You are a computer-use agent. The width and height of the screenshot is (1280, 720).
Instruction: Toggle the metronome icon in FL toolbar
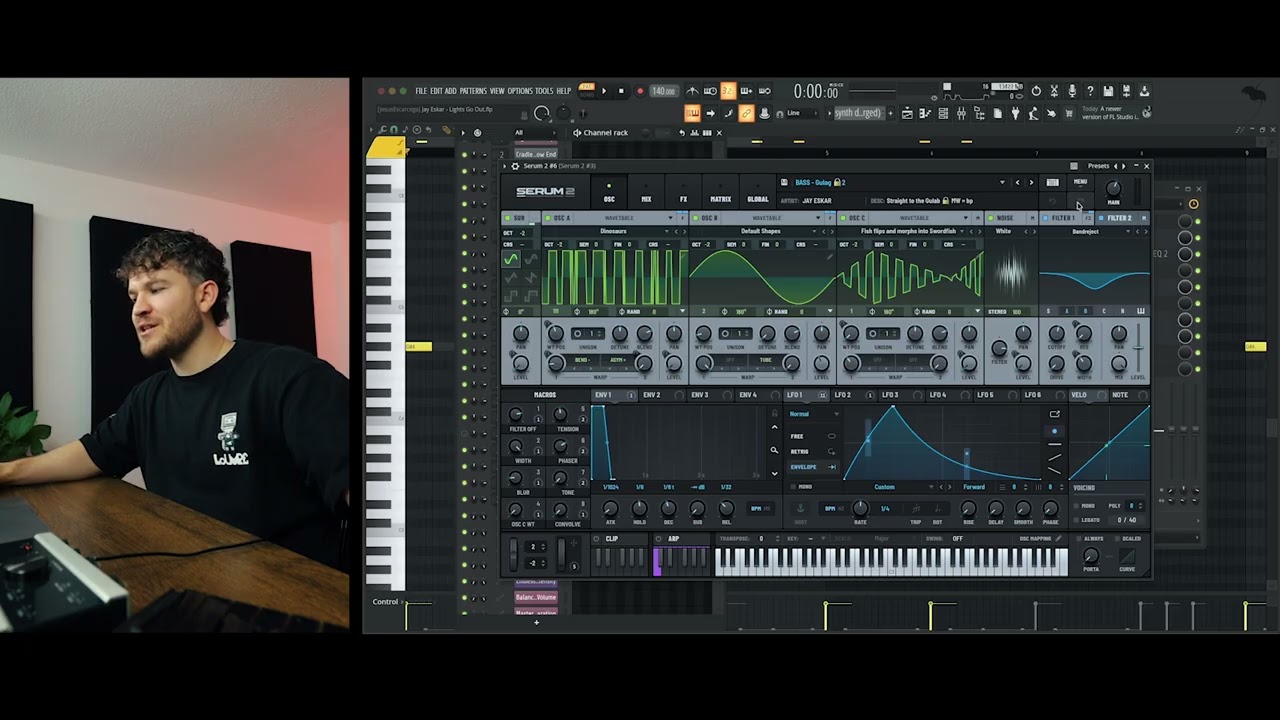(692, 91)
